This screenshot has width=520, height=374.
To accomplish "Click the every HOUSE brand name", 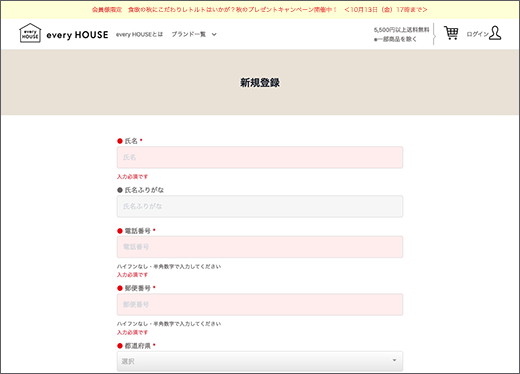I will pyautogui.click(x=77, y=35).
